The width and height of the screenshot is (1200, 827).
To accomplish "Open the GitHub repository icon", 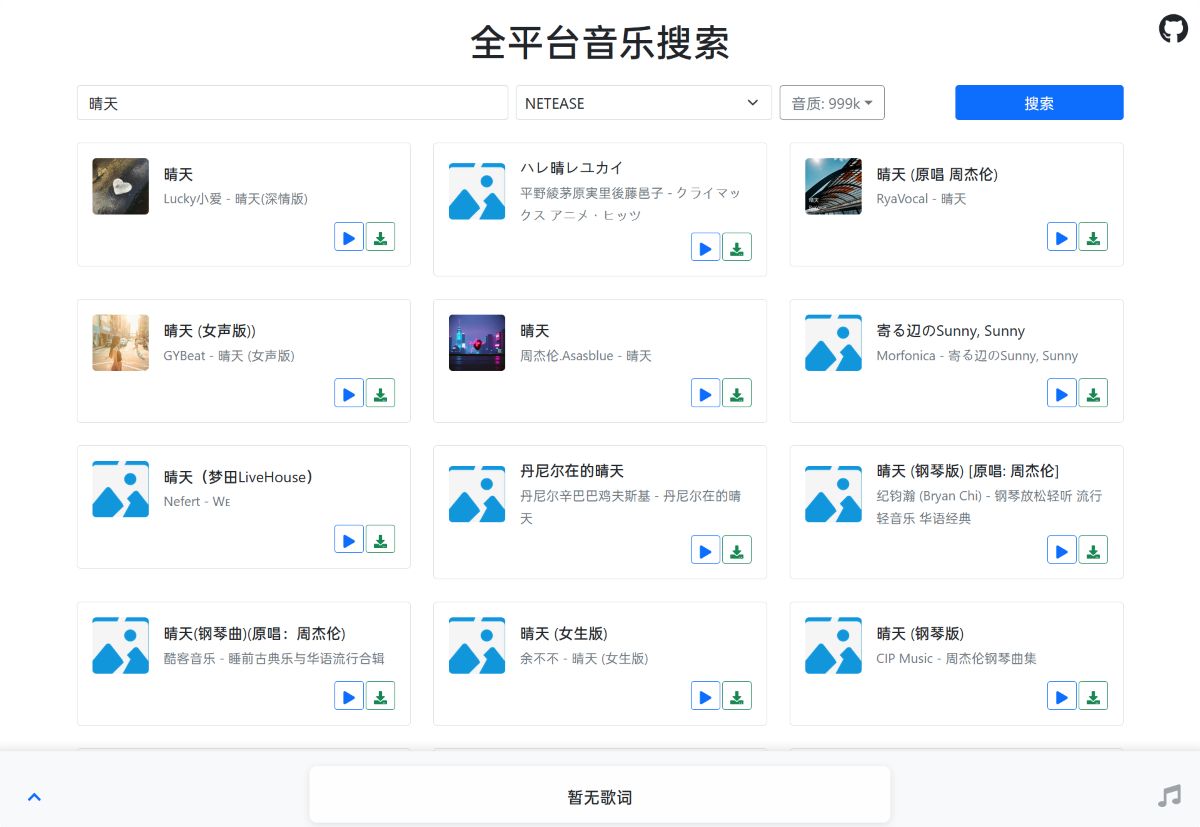I will pyautogui.click(x=1173, y=28).
